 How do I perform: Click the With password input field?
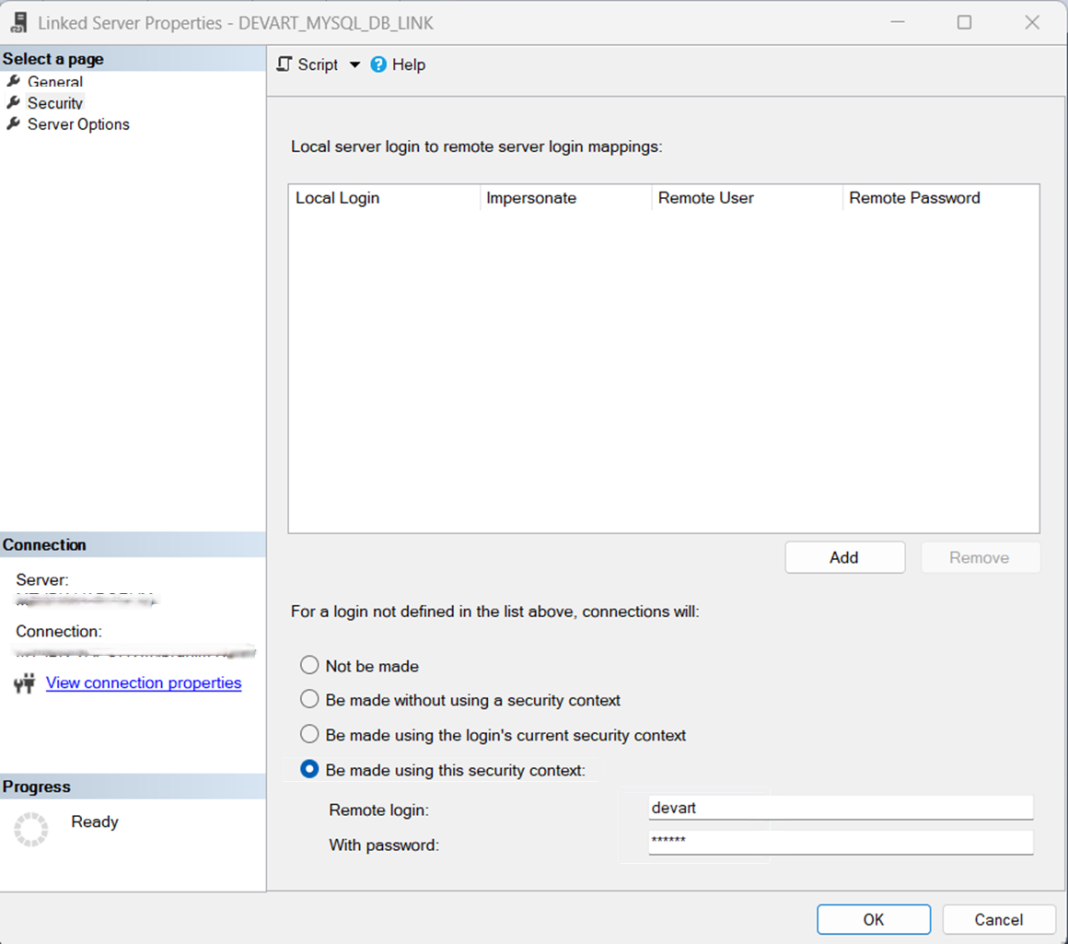[x=841, y=843]
